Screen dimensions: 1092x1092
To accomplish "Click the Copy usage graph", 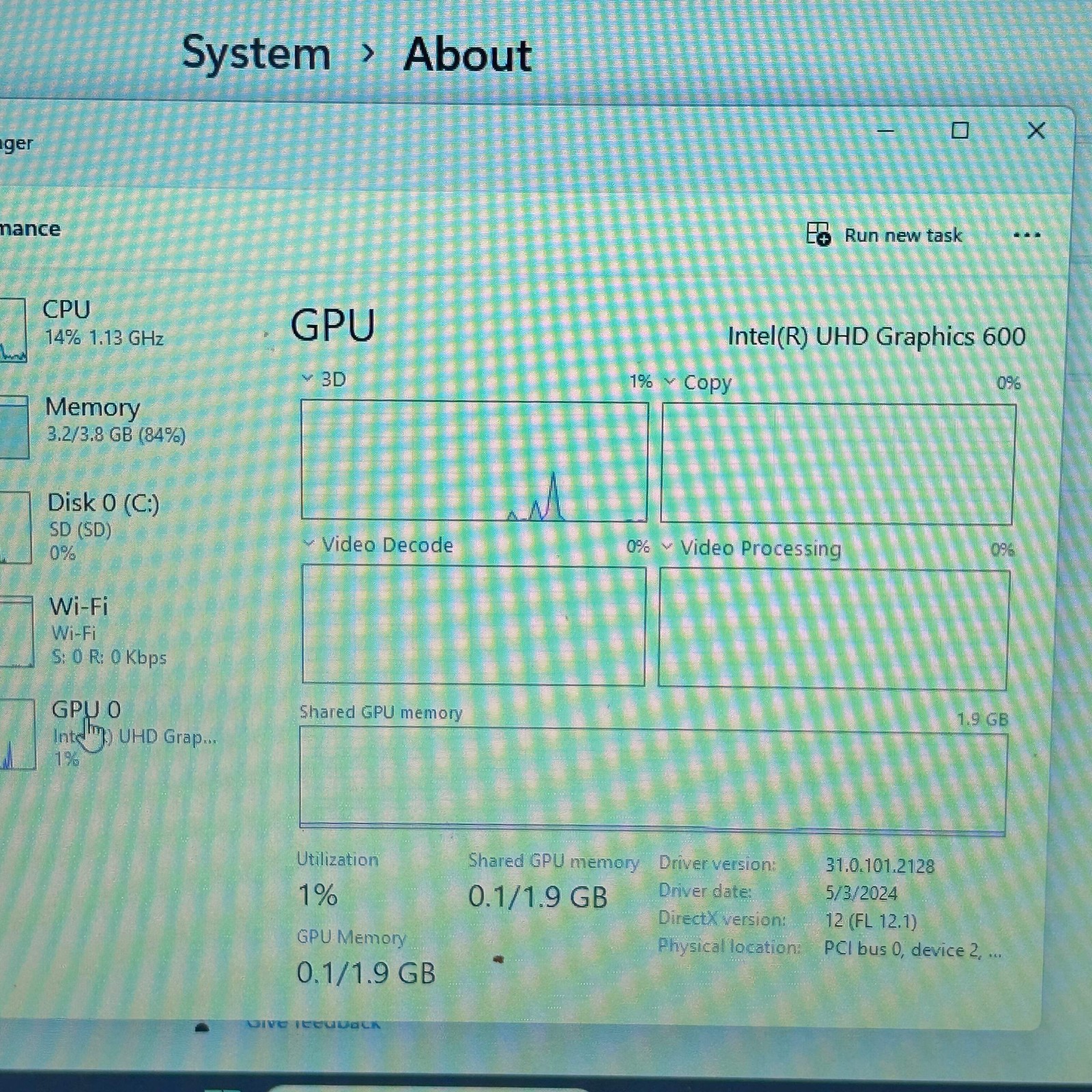I will (x=838, y=464).
